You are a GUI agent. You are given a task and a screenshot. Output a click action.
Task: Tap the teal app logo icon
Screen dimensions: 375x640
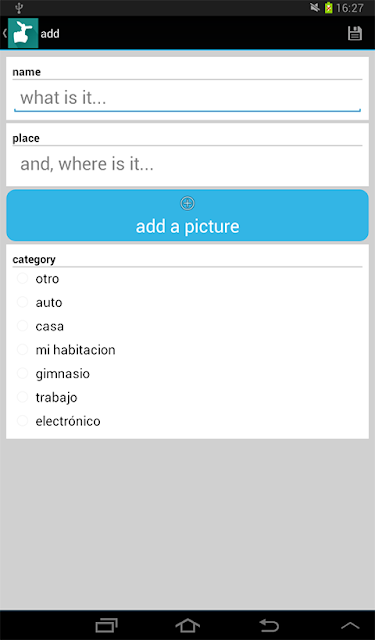click(23, 33)
